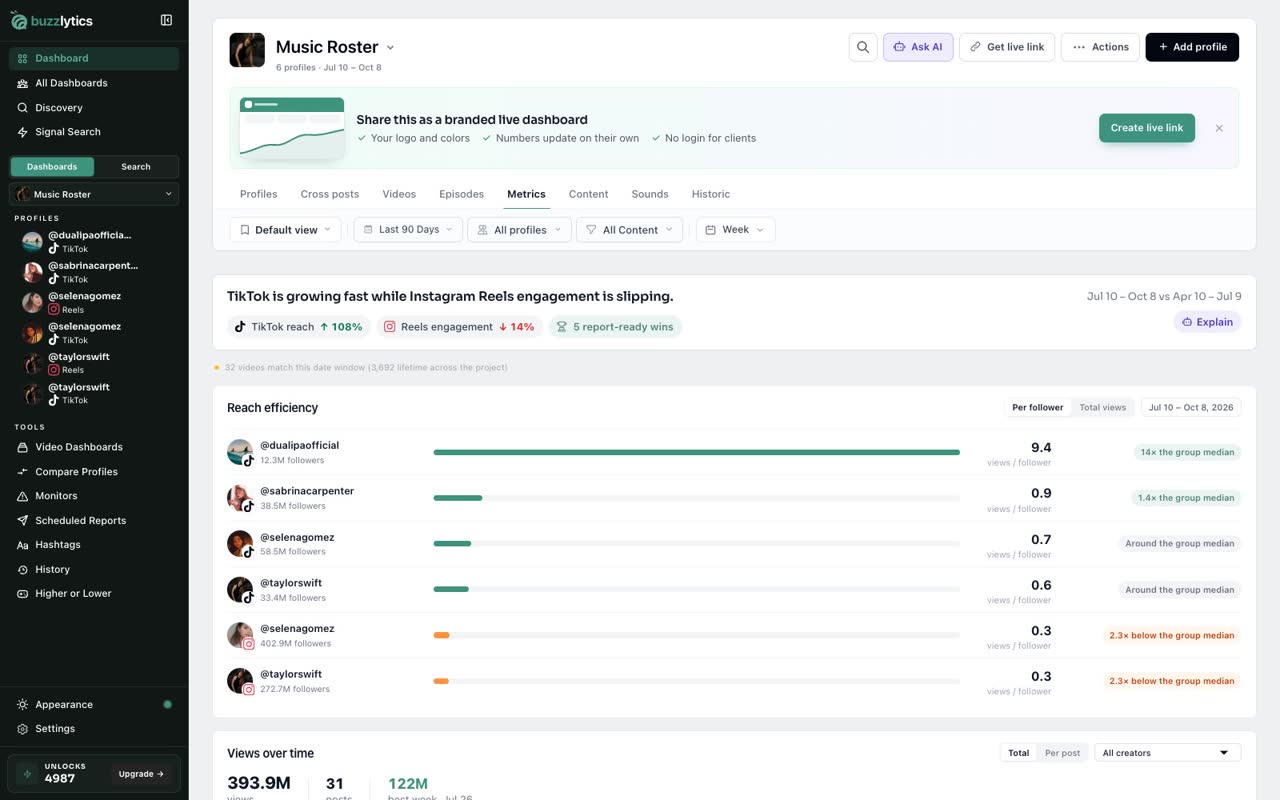
Task: Open Video Dashboards tool
Action: click(94, 447)
